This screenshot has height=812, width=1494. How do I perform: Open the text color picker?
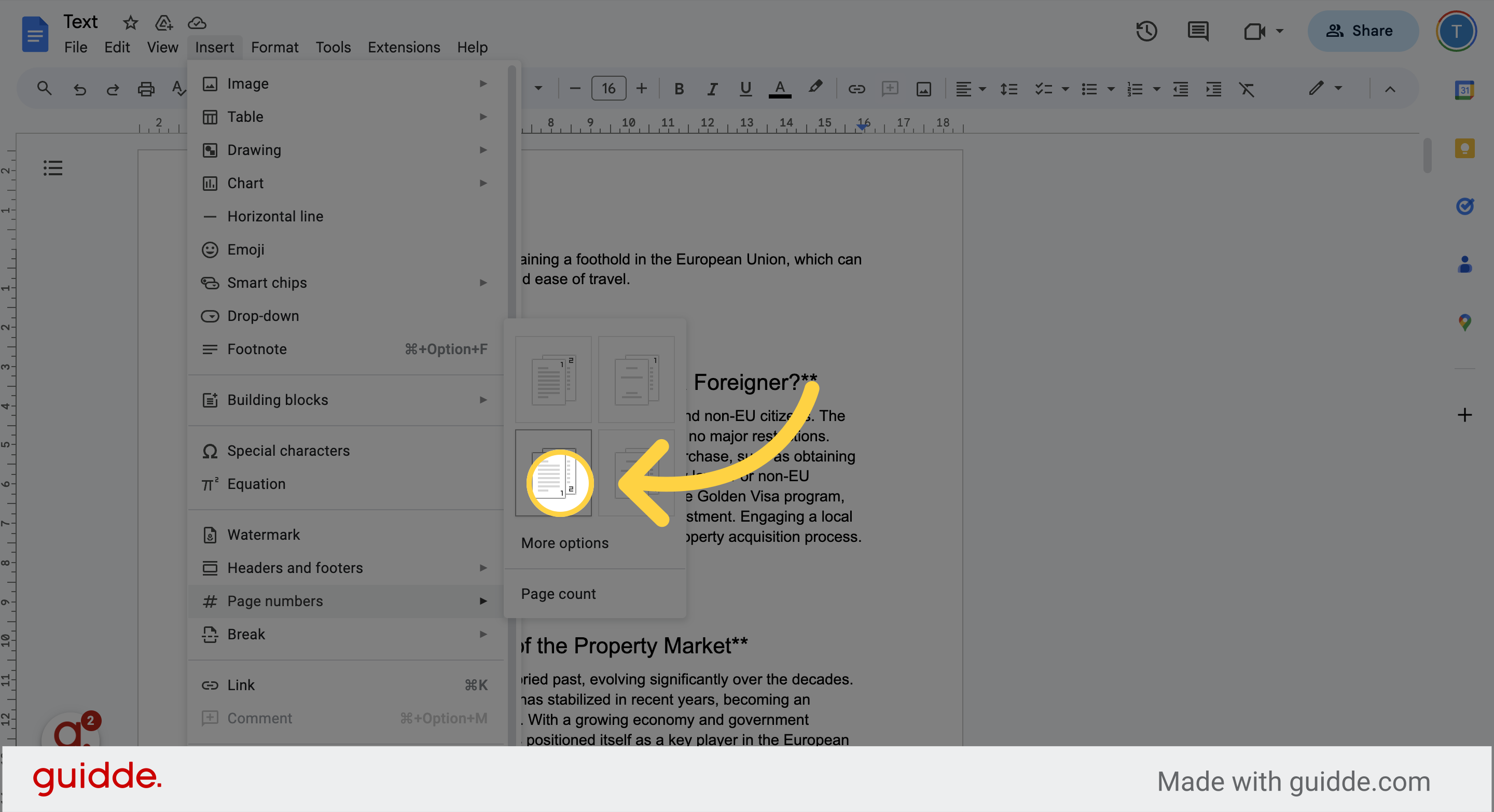tap(780, 89)
